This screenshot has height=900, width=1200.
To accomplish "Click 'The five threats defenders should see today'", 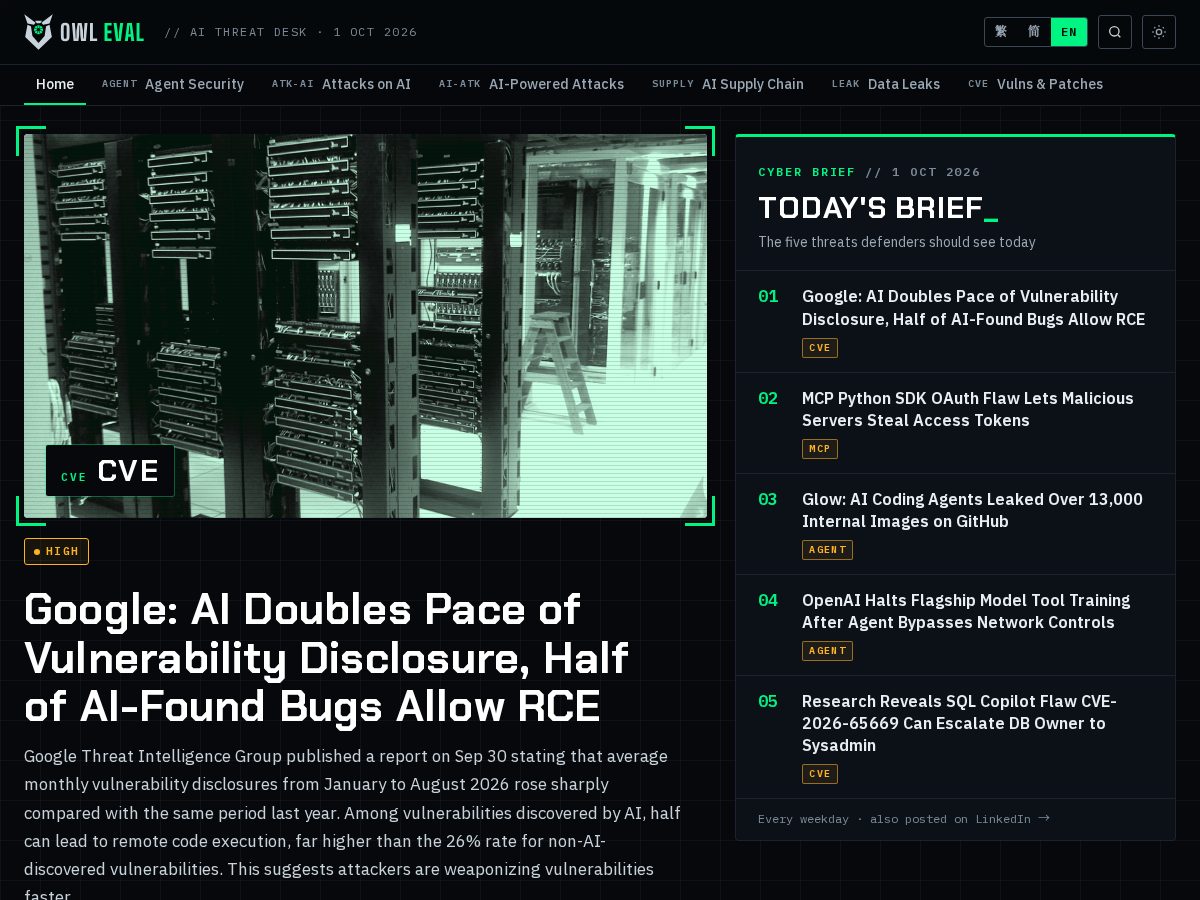I will coord(897,242).
